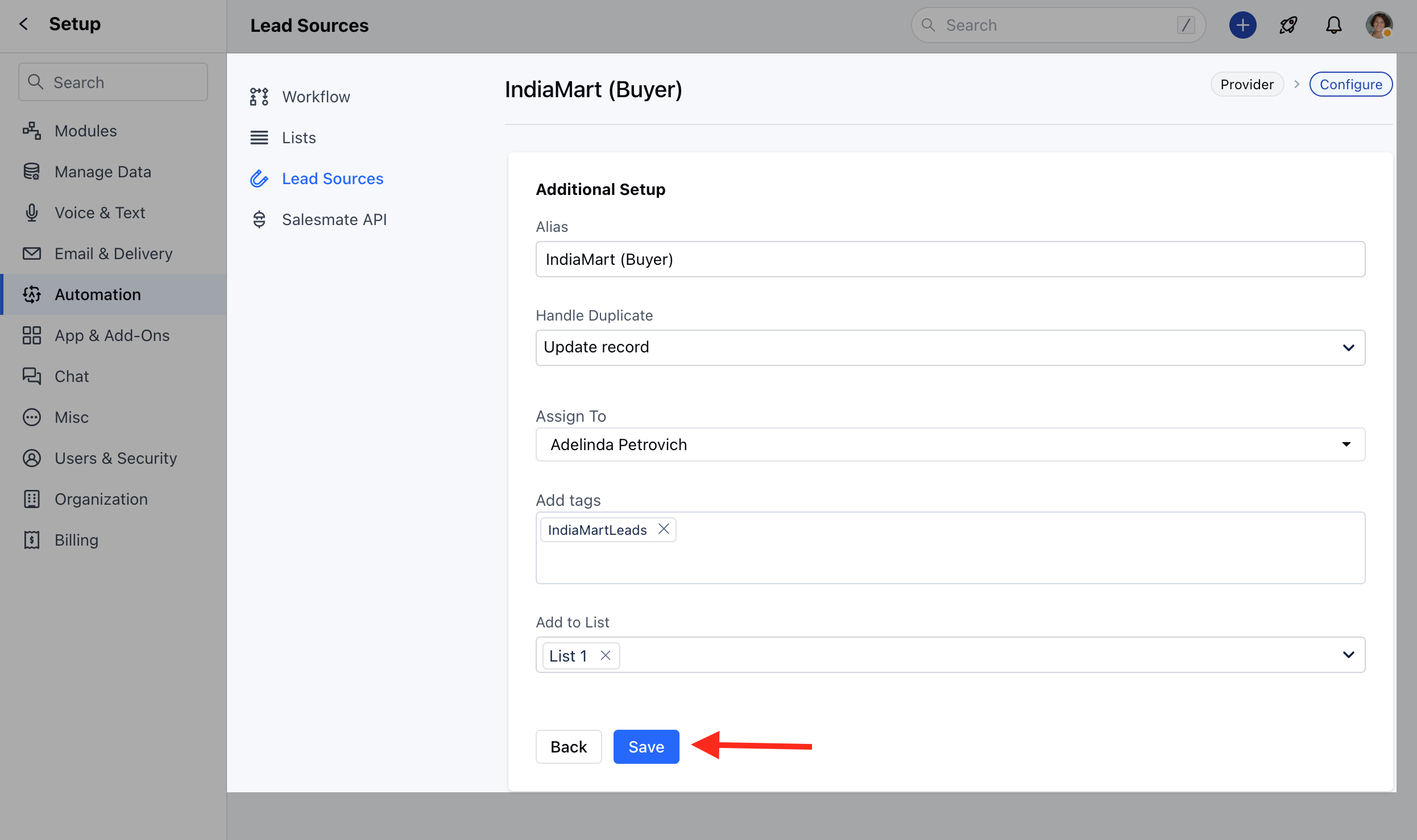Click the Alias input field
The height and width of the screenshot is (840, 1417).
950,259
